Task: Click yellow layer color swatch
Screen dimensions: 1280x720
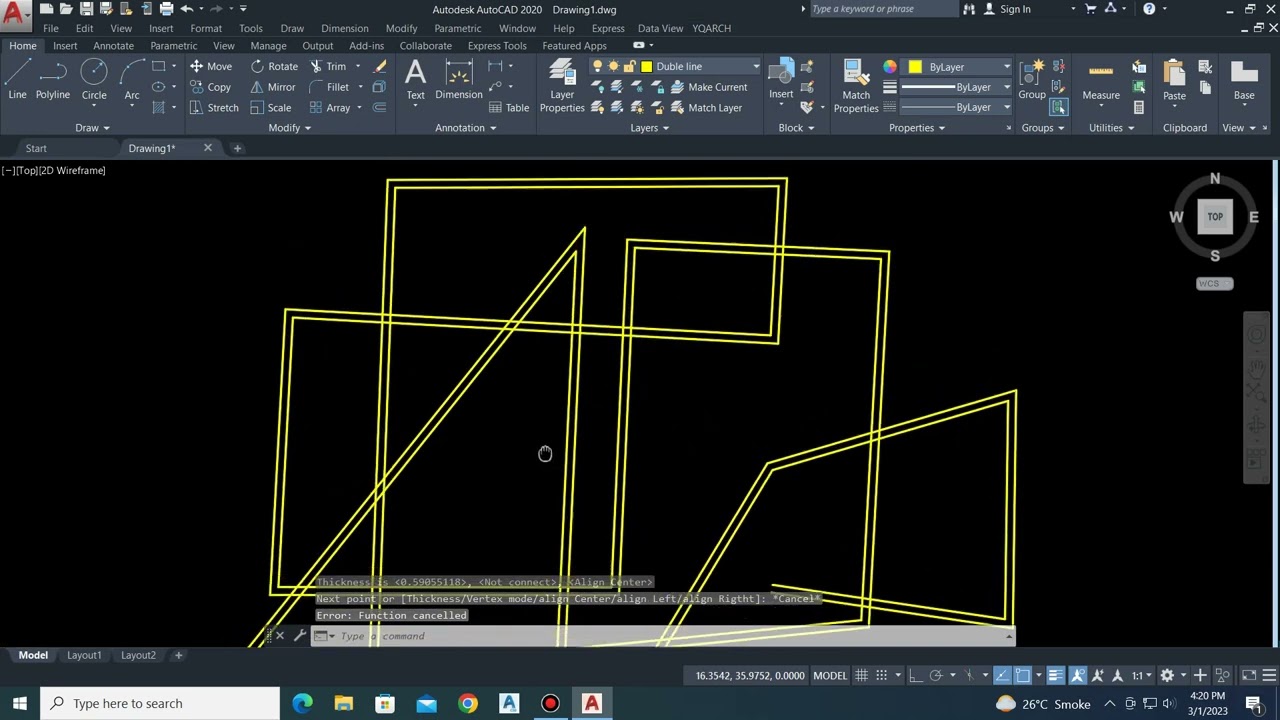Action: coord(647,66)
